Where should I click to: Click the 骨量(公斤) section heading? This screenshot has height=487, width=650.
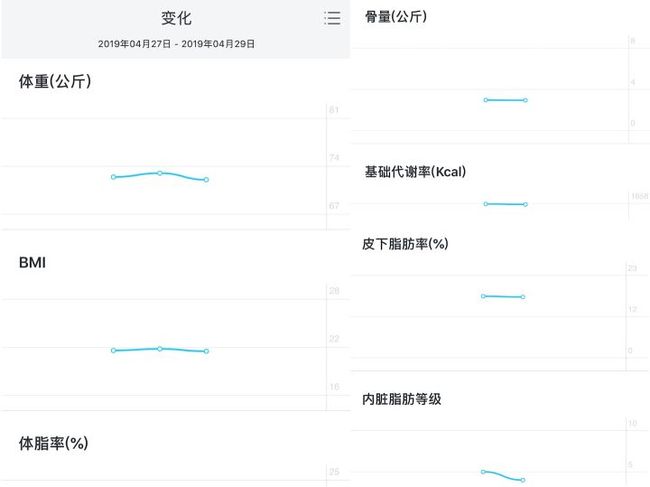[395, 17]
